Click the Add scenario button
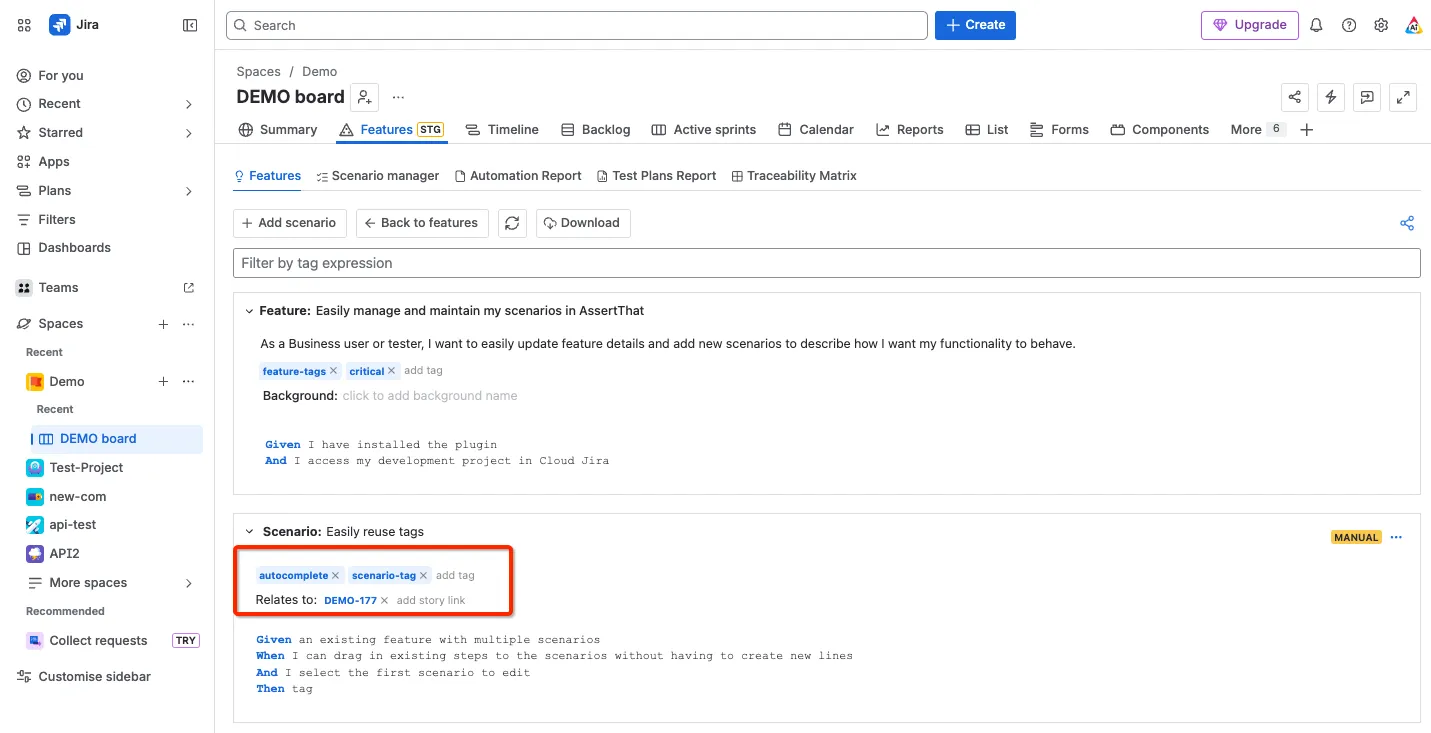The width and height of the screenshot is (1431, 733). (290, 223)
